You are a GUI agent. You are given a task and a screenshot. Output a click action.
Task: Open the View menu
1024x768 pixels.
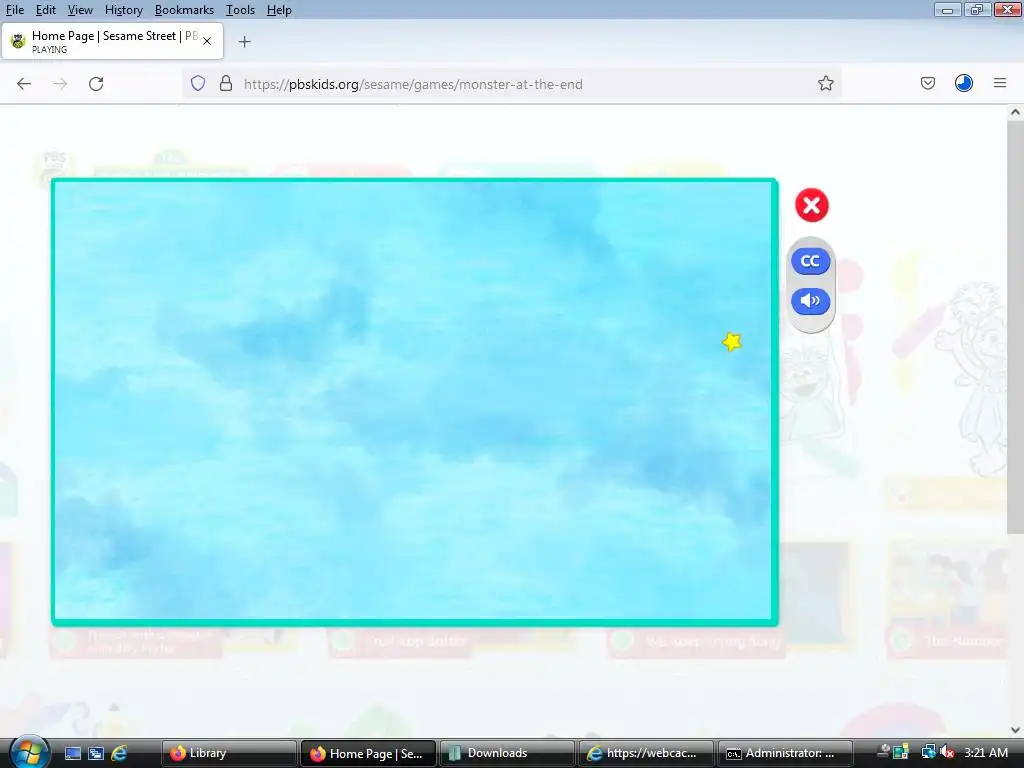click(80, 10)
